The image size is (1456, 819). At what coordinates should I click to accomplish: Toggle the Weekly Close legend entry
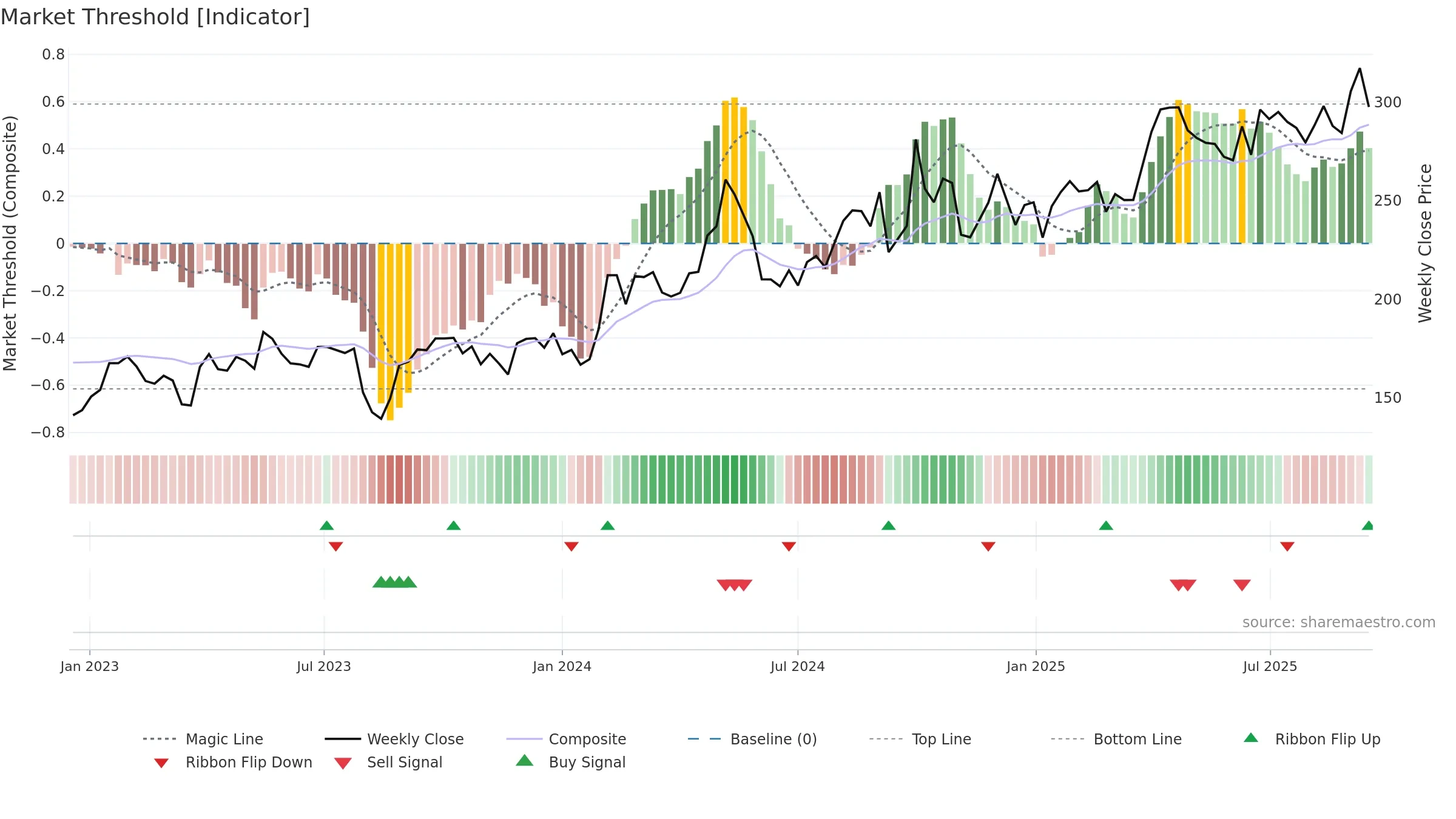(x=394, y=739)
